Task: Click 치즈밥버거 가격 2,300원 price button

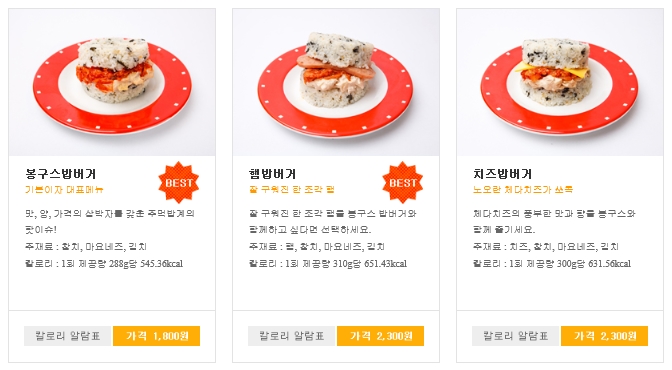Action: point(604,336)
